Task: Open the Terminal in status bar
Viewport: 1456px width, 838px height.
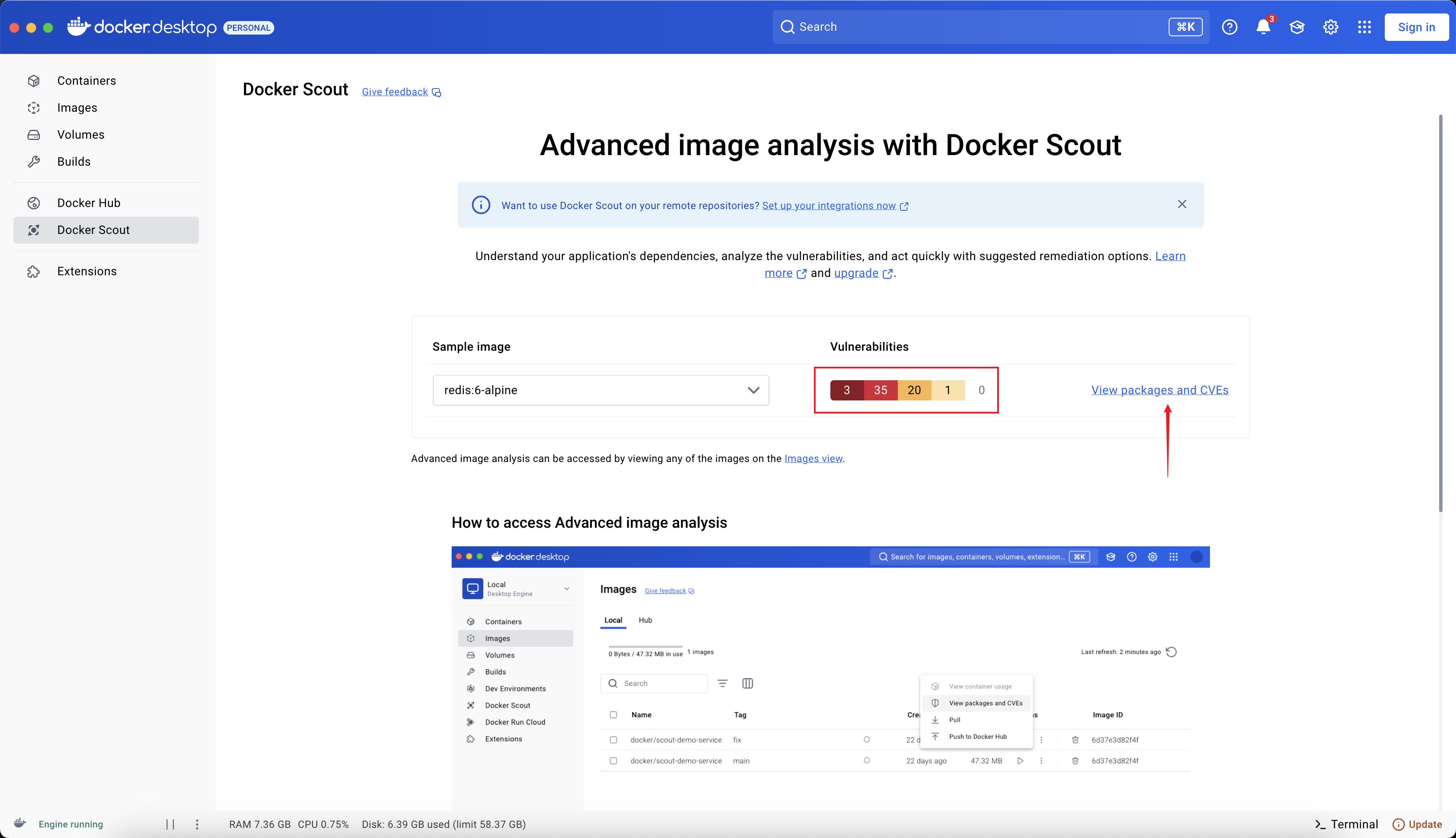Action: pos(1346,824)
